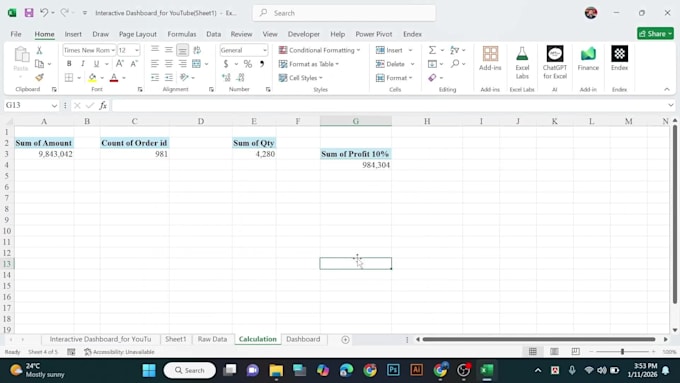
Task: Undo the last action
Action: (44, 13)
